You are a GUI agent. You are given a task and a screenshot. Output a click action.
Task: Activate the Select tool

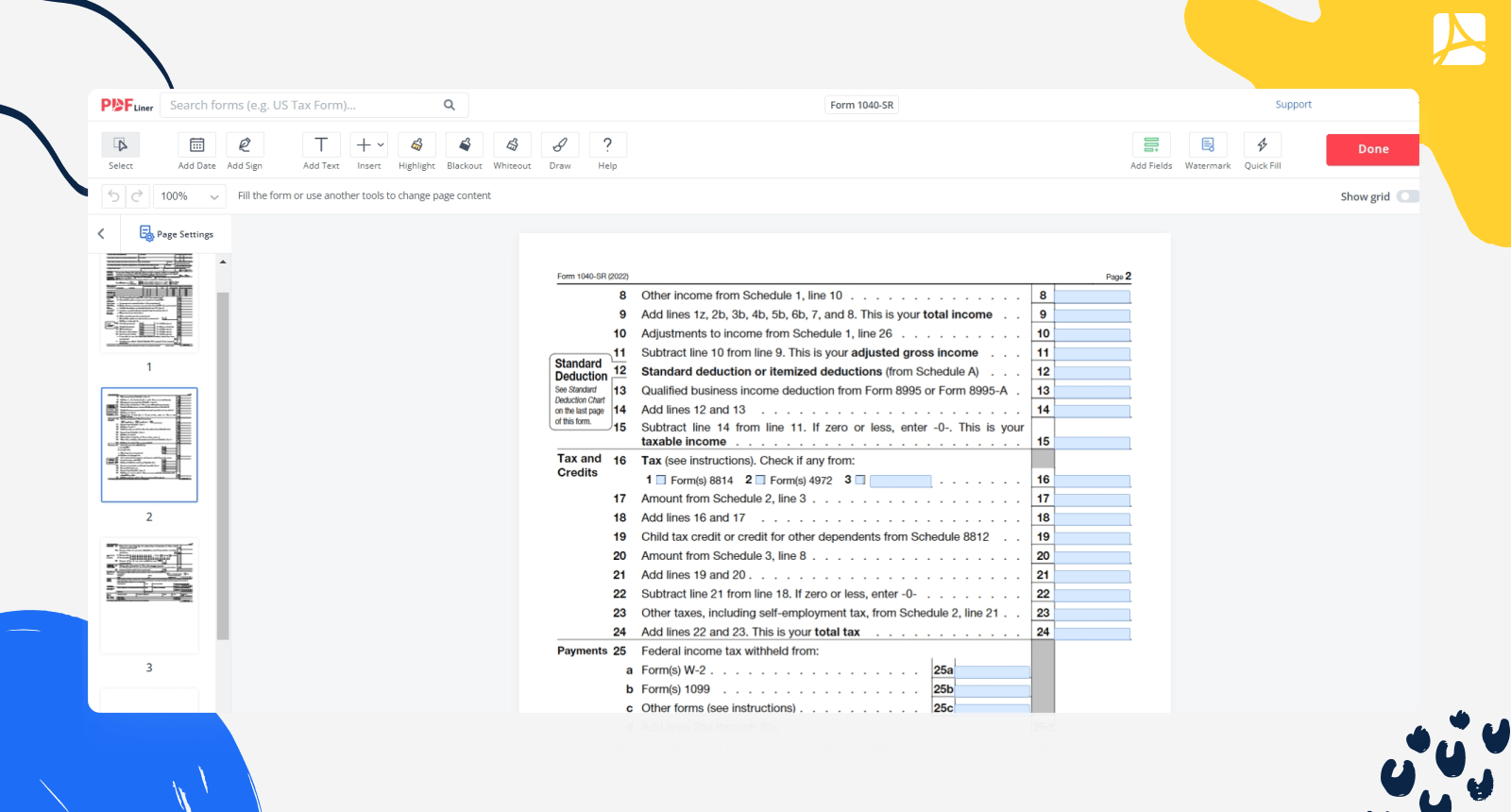pos(121,144)
